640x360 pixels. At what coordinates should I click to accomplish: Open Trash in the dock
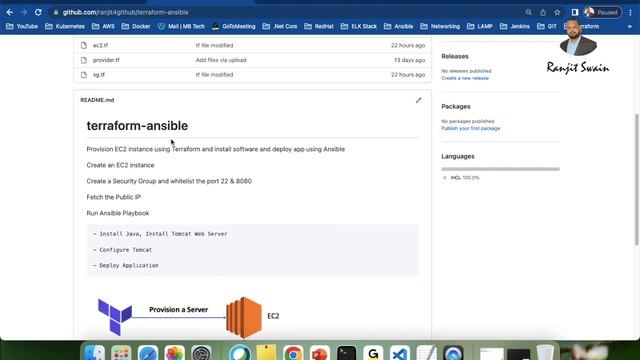[x=545, y=353]
